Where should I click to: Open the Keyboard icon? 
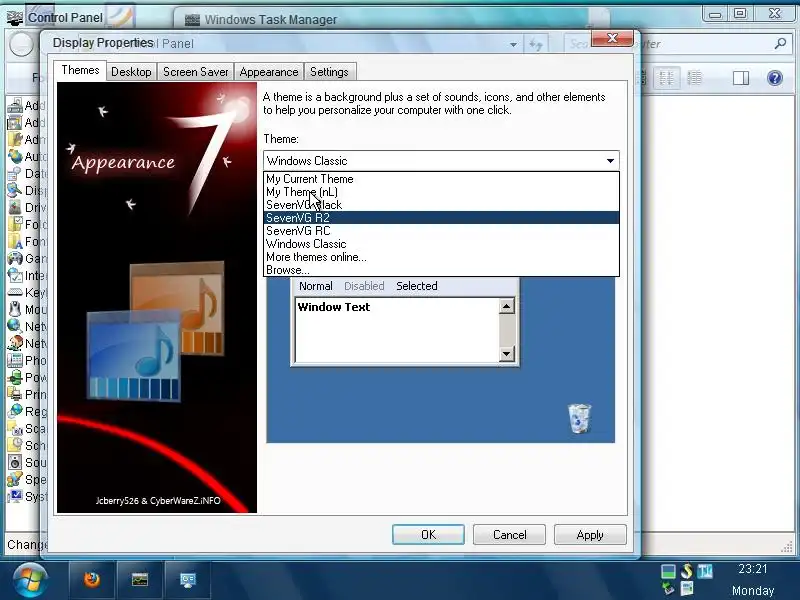pyautogui.click(x=15, y=292)
